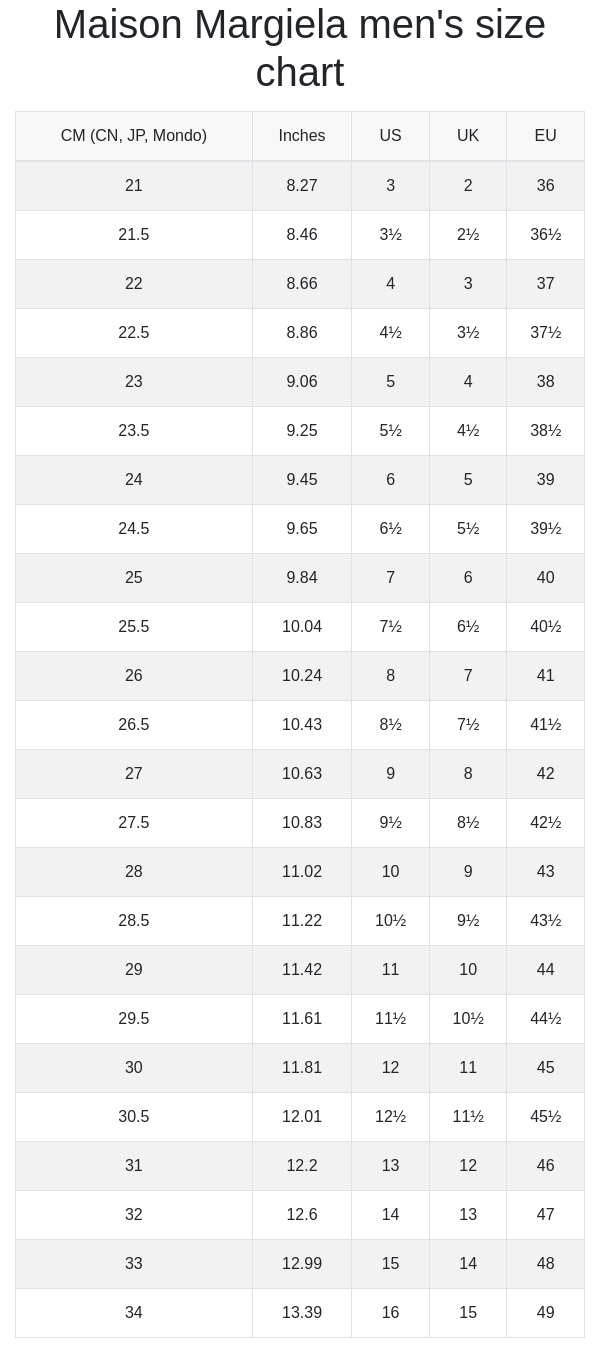Click the 12.01 inches cell
Viewport: 600px width, 1353px height.
(302, 1116)
